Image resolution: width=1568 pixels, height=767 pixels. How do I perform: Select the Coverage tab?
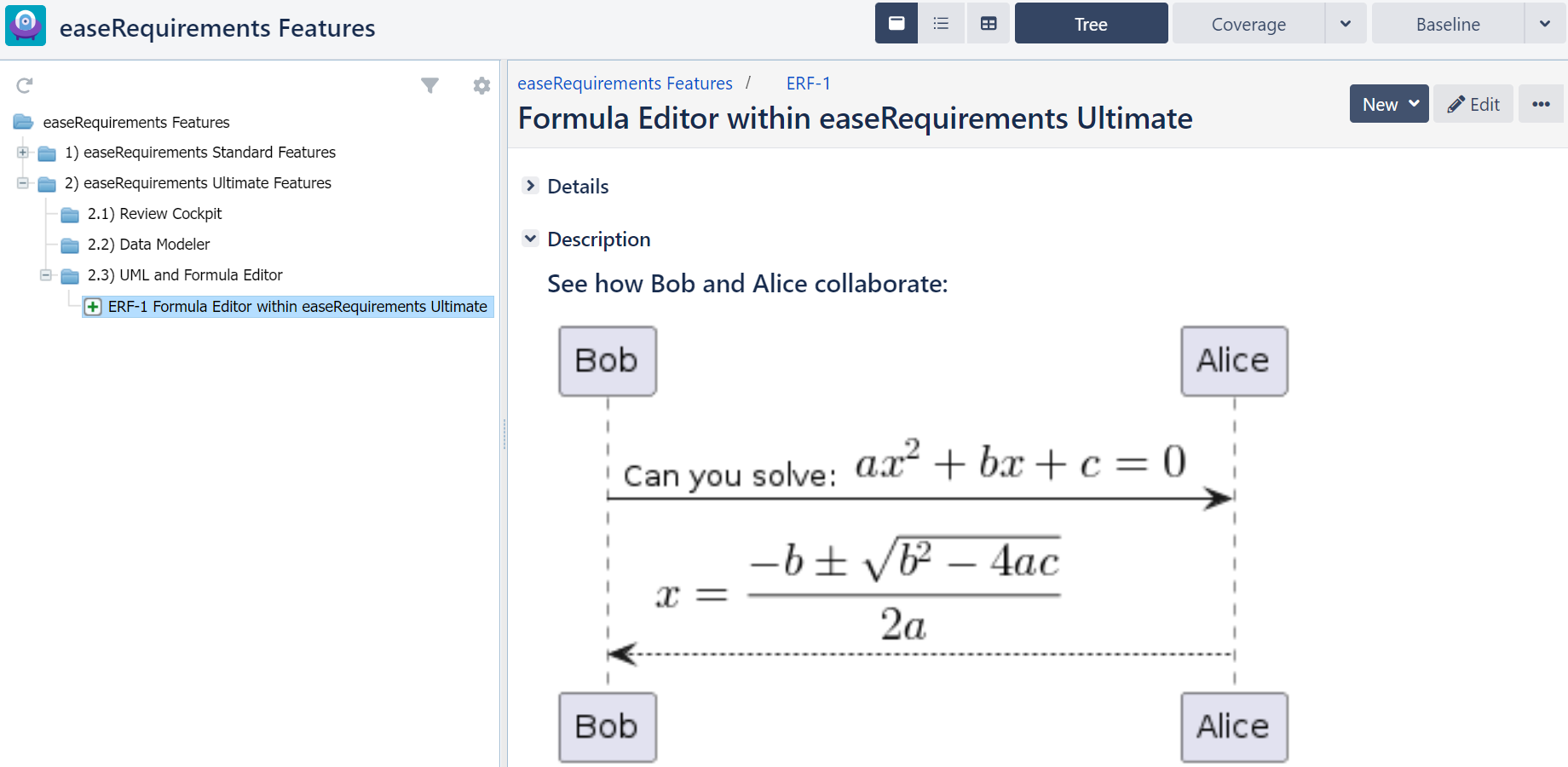tap(1248, 23)
